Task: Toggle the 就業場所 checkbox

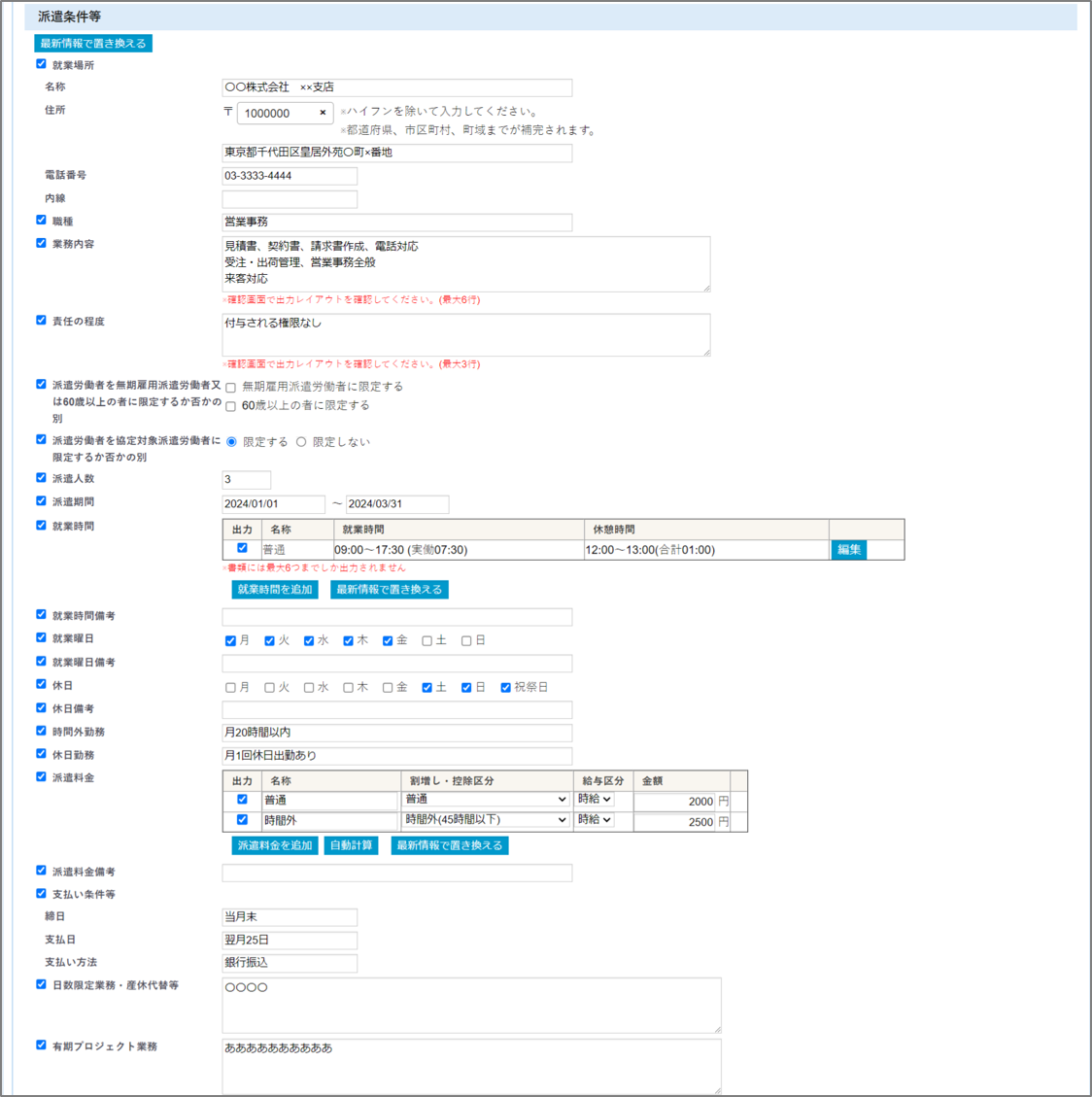Action: pyautogui.click(x=41, y=64)
